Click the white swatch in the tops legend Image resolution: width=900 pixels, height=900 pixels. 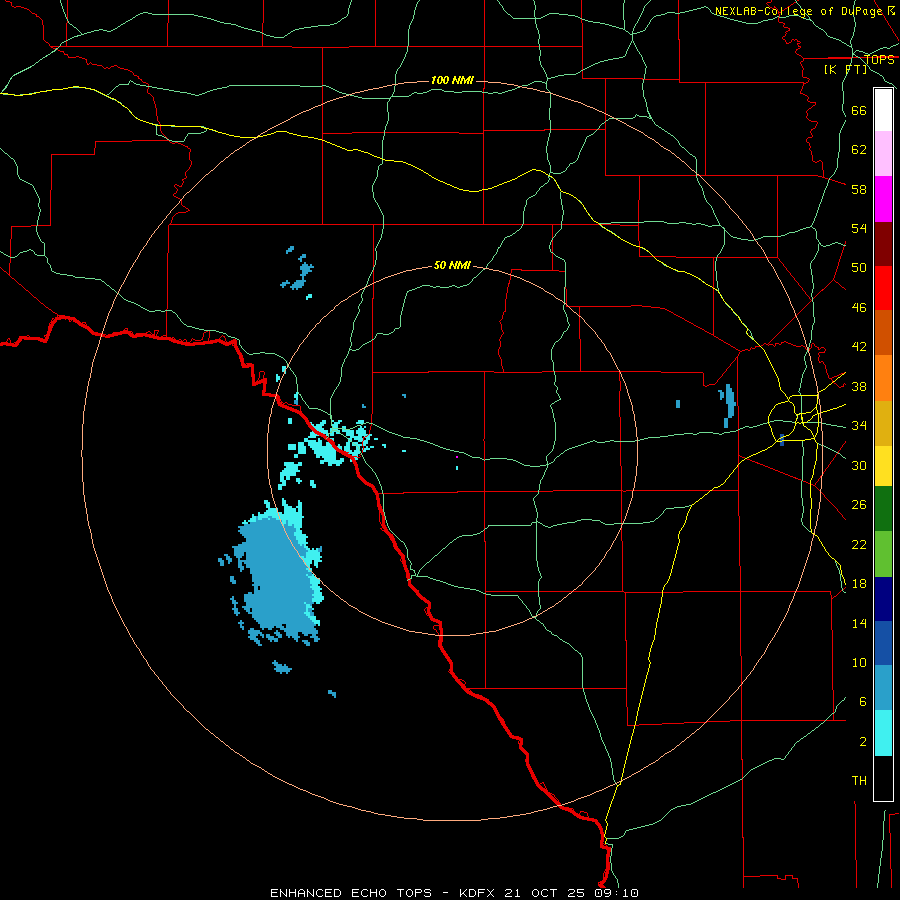pyautogui.click(x=883, y=110)
